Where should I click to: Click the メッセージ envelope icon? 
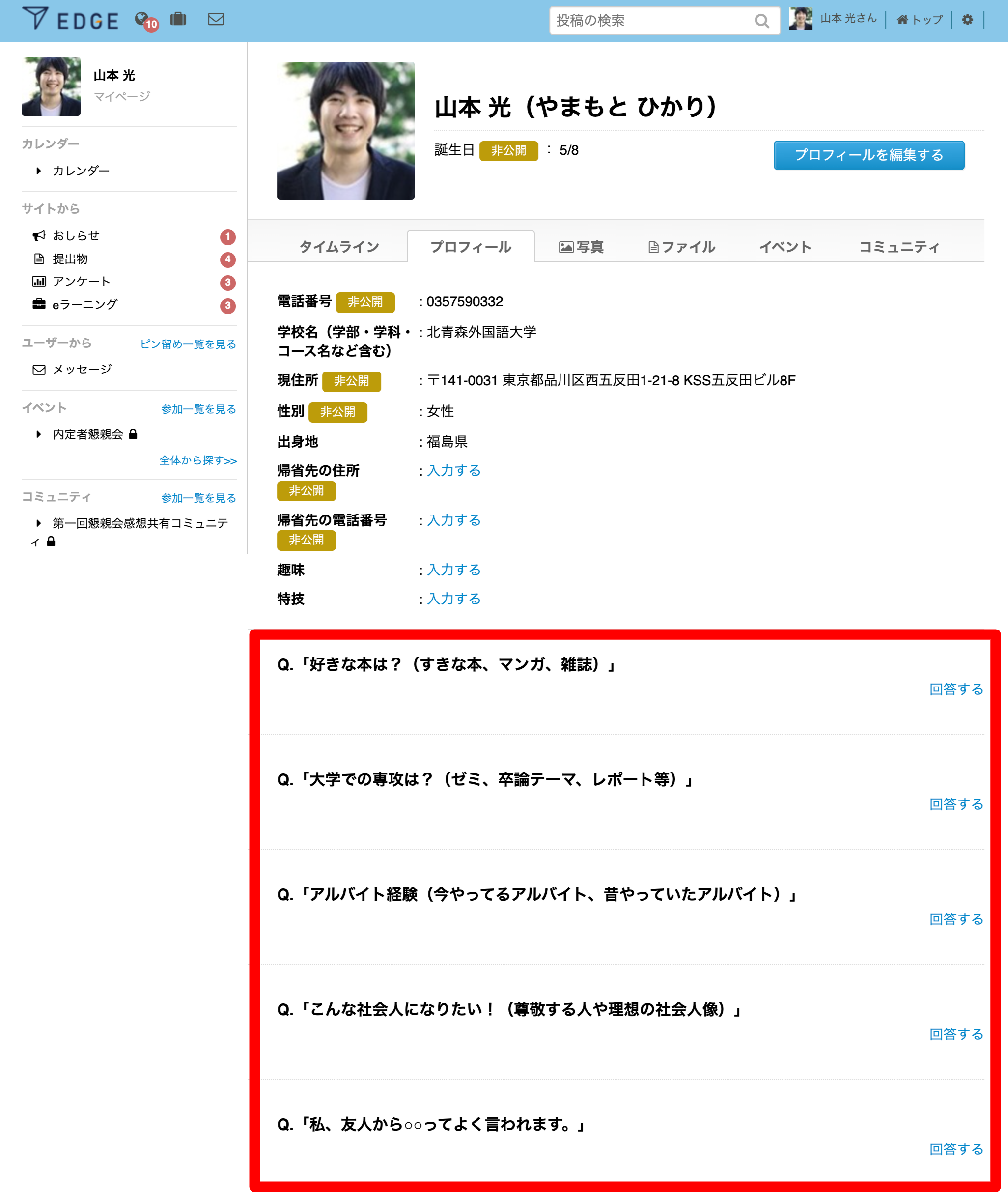39,370
